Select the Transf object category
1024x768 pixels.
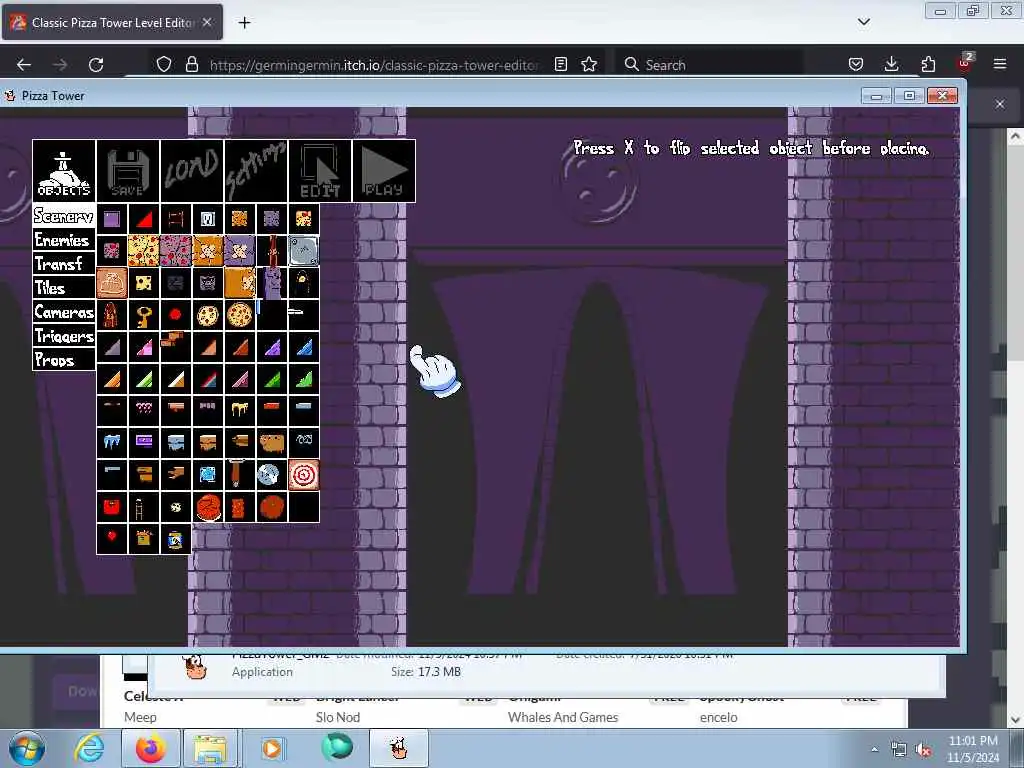tap(64, 264)
